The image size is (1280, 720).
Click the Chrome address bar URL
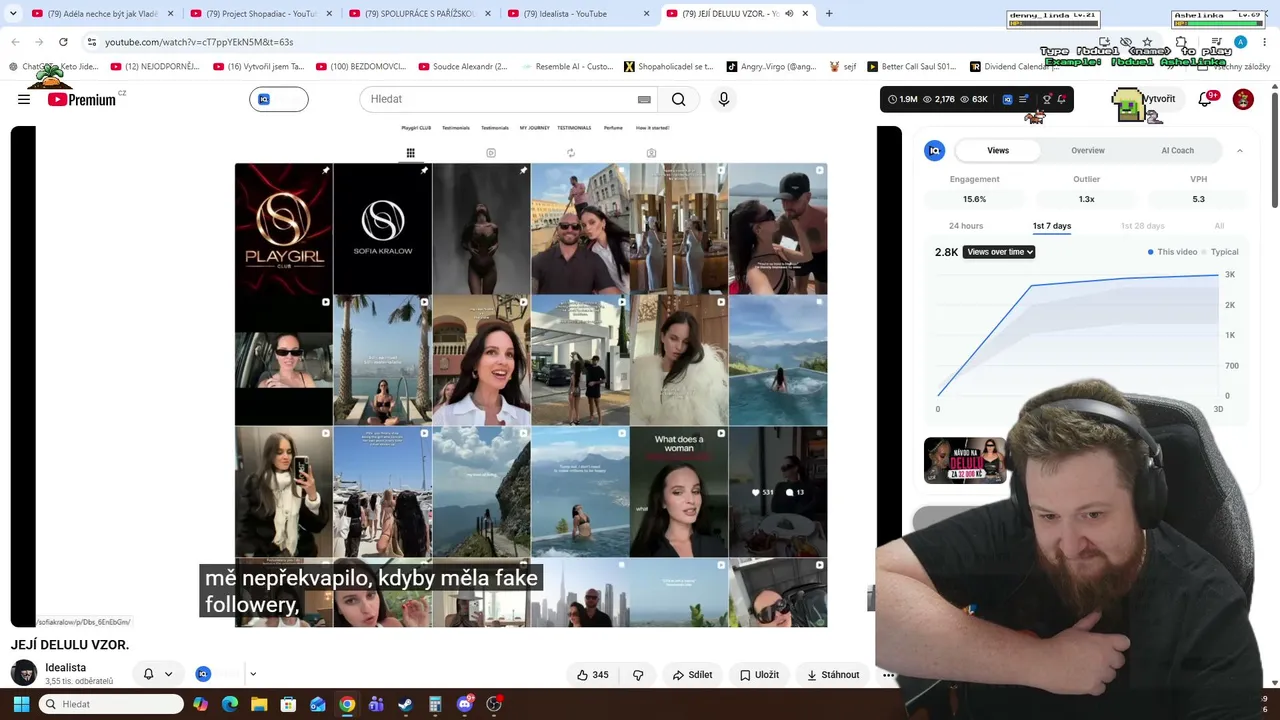(x=199, y=42)
